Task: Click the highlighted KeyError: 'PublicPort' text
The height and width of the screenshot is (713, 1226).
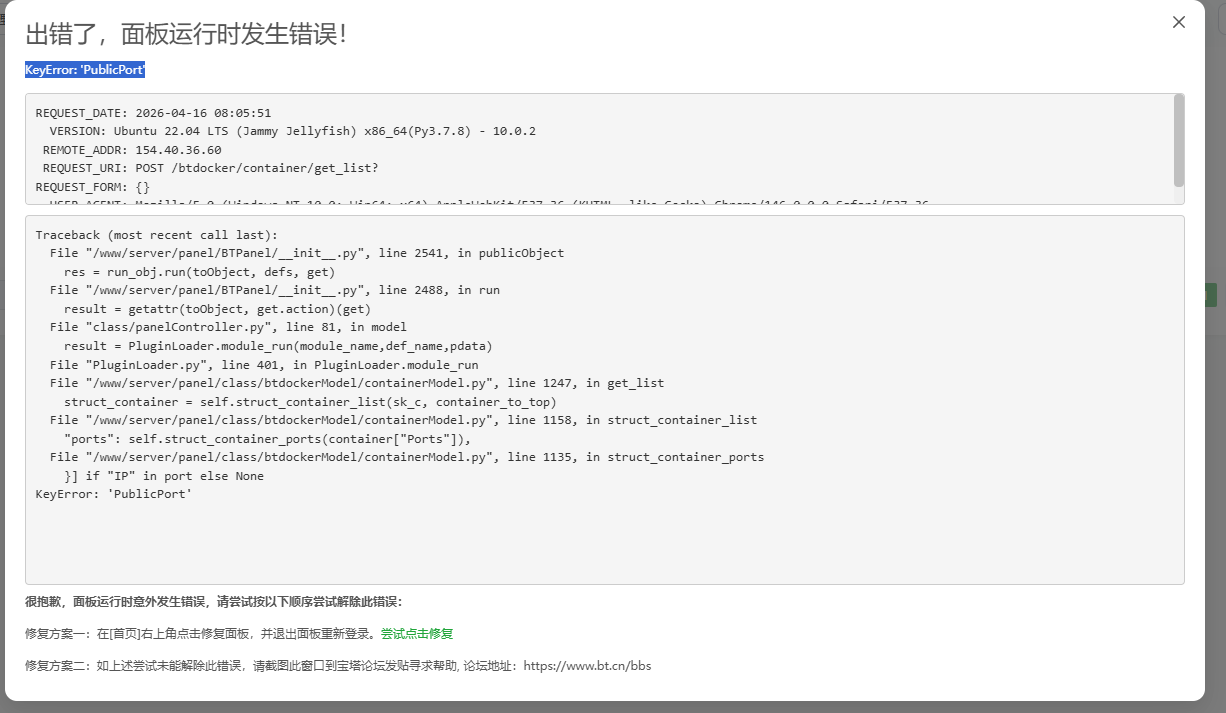Action: click(86, 69)
